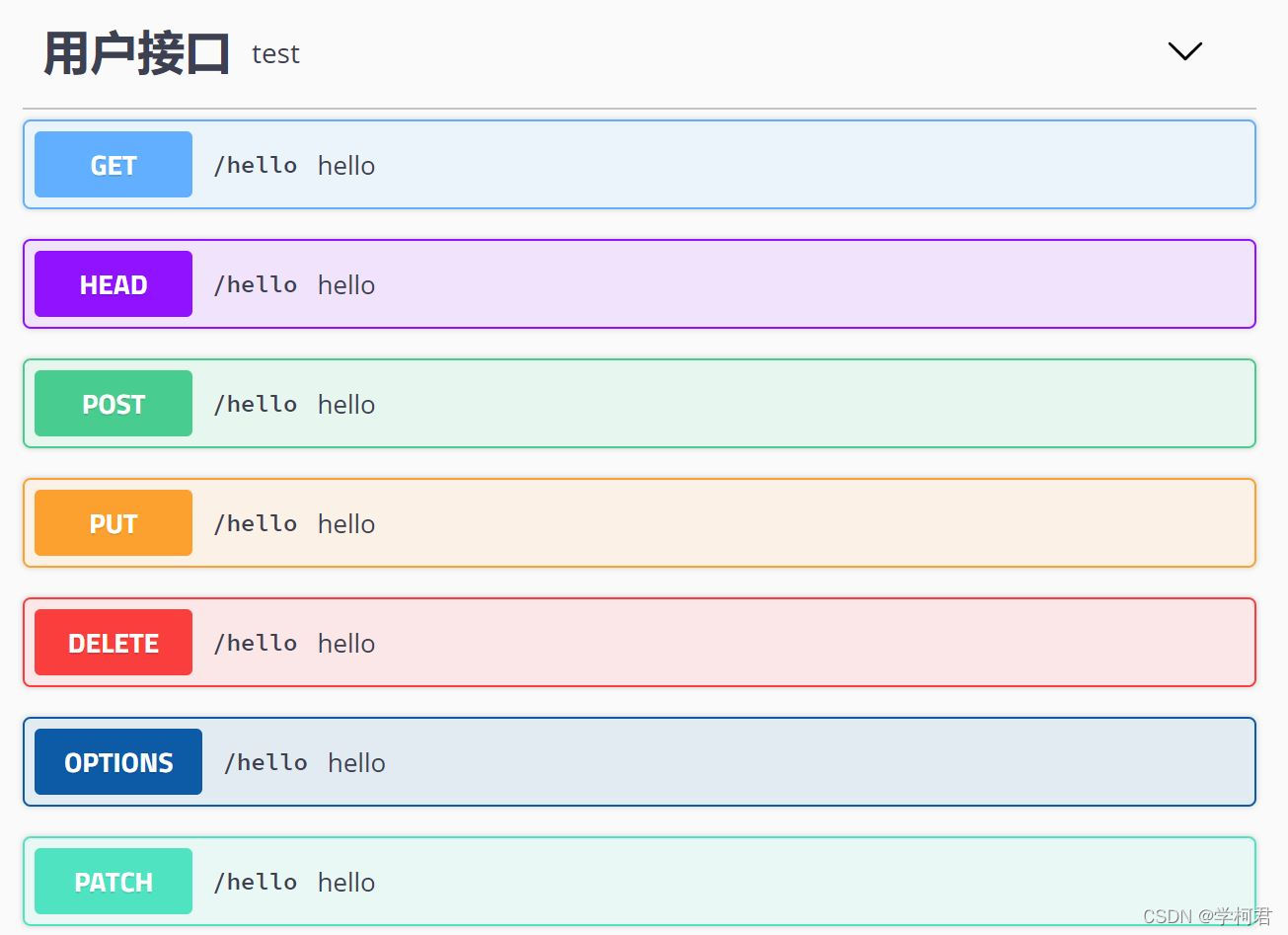This screenshot has width=1288, height=935.
Task: Expand the PUT /hello operation
Action: [640, 523]
